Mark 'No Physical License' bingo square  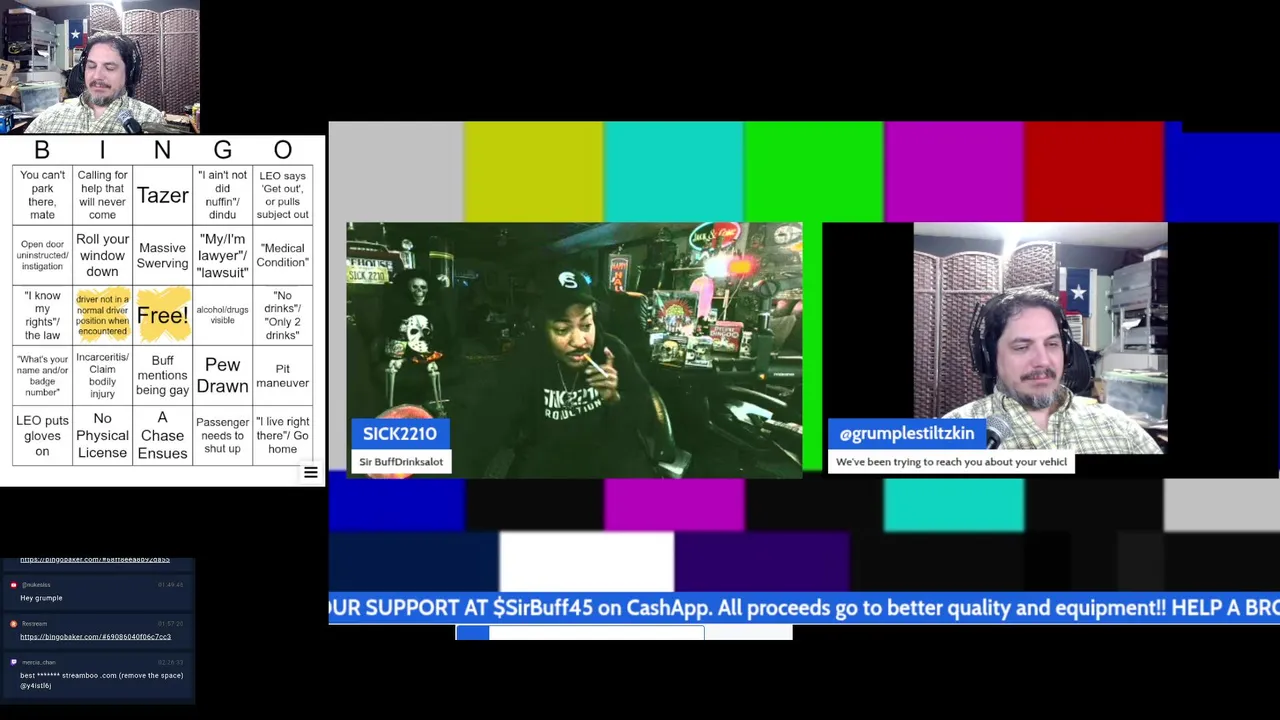point(102,435)
